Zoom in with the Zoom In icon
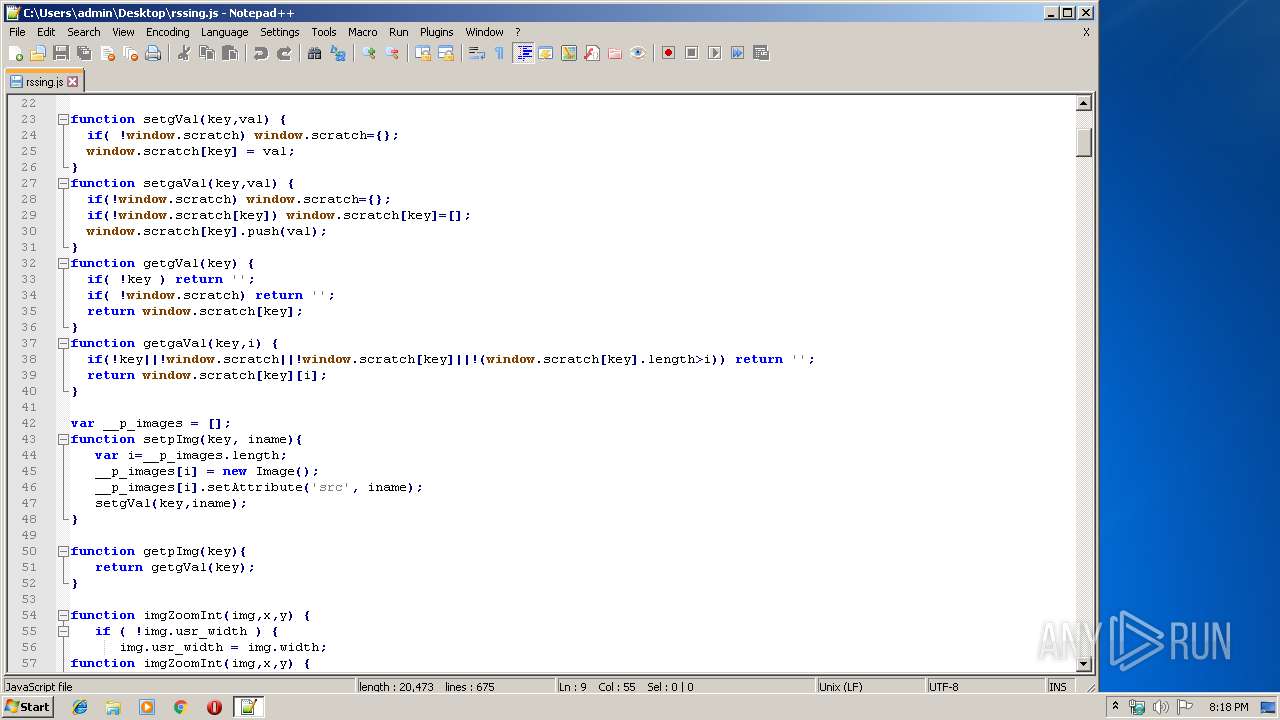Screen dimensions: 1280x720 click(x=369, y=53)
